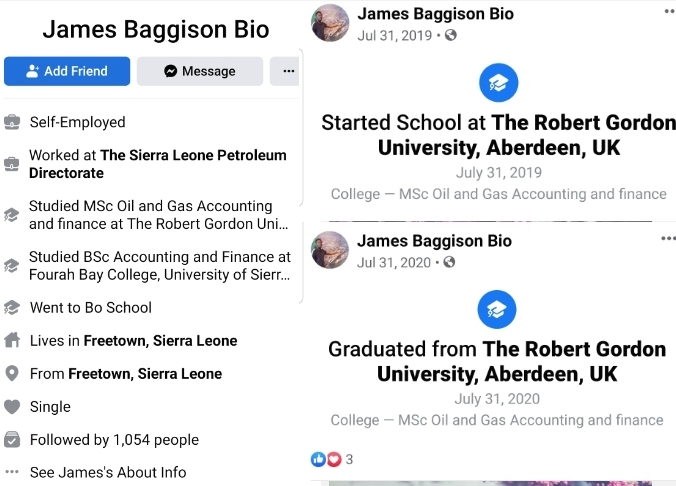Click the heart icon beside Single
Image resolution: width=676 pixels, height=486 pixels.
(12, 406)
